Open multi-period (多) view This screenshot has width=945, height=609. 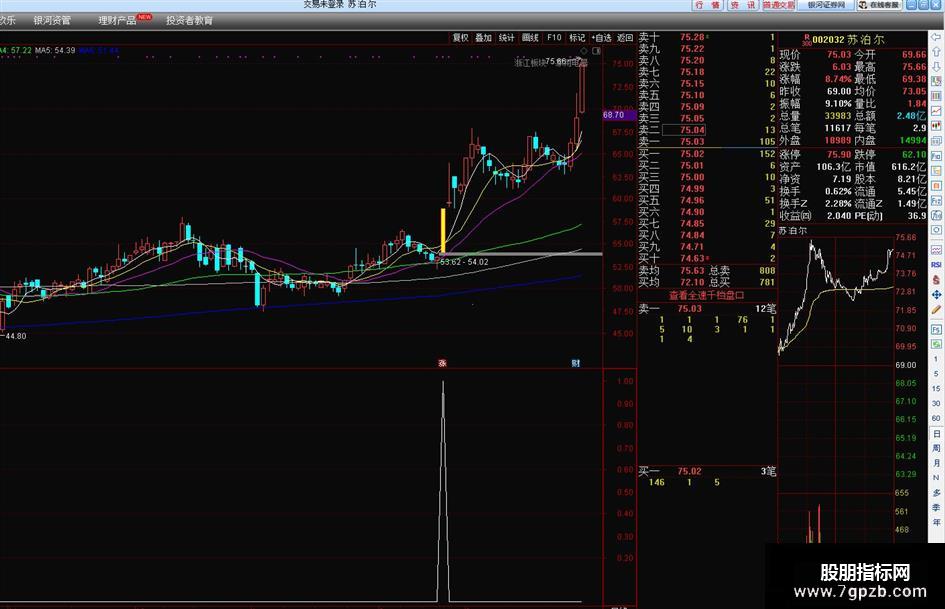[x=936, y=493]
